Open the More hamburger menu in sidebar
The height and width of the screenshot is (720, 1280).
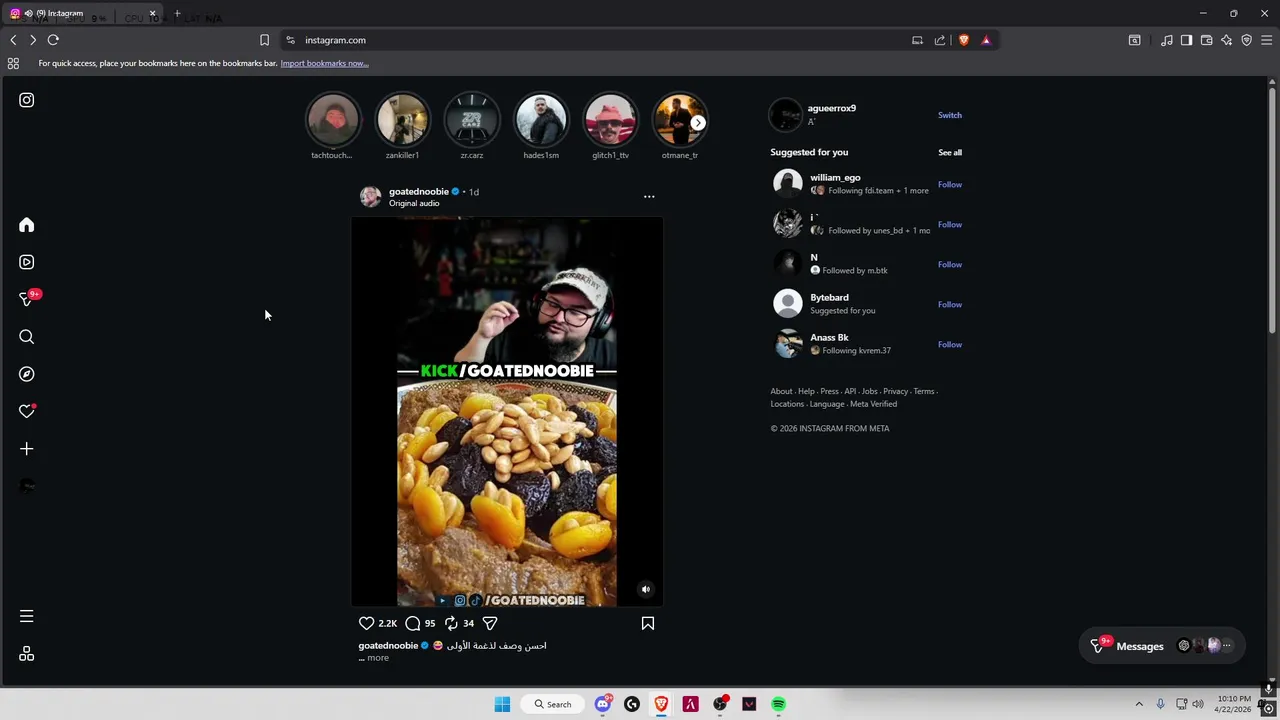click(27, 616)
